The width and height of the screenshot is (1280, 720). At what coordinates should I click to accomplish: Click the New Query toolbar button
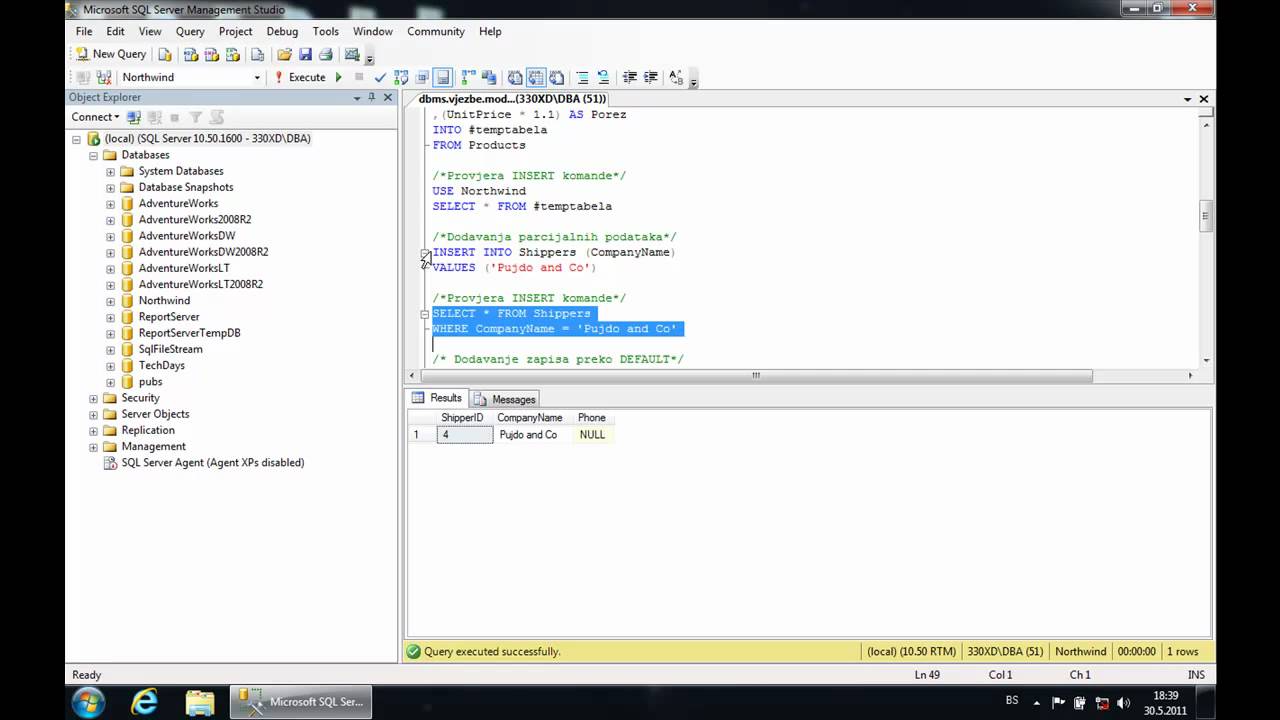point(109,54)
